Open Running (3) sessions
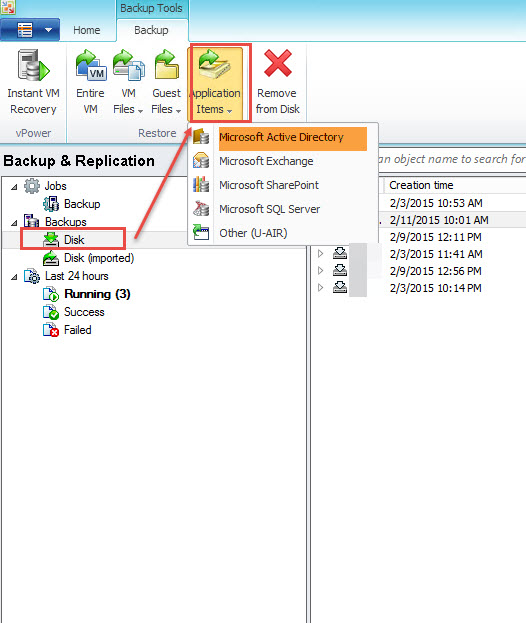526x623 pixels. pyautogui.click(x=97, y=294)
